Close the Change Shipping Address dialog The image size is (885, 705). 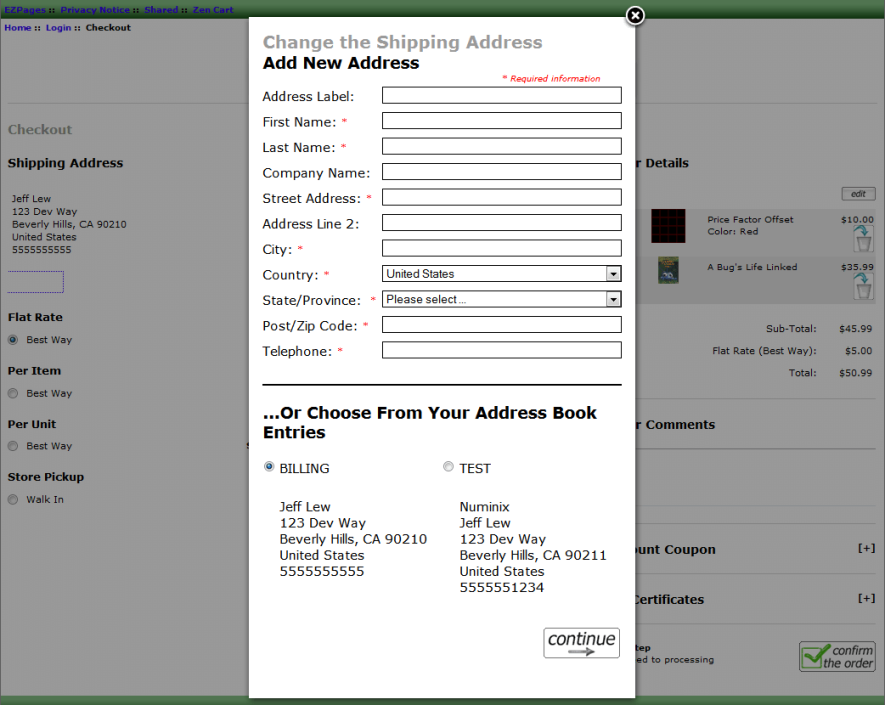pyautogui.click(x=634, y=16)
